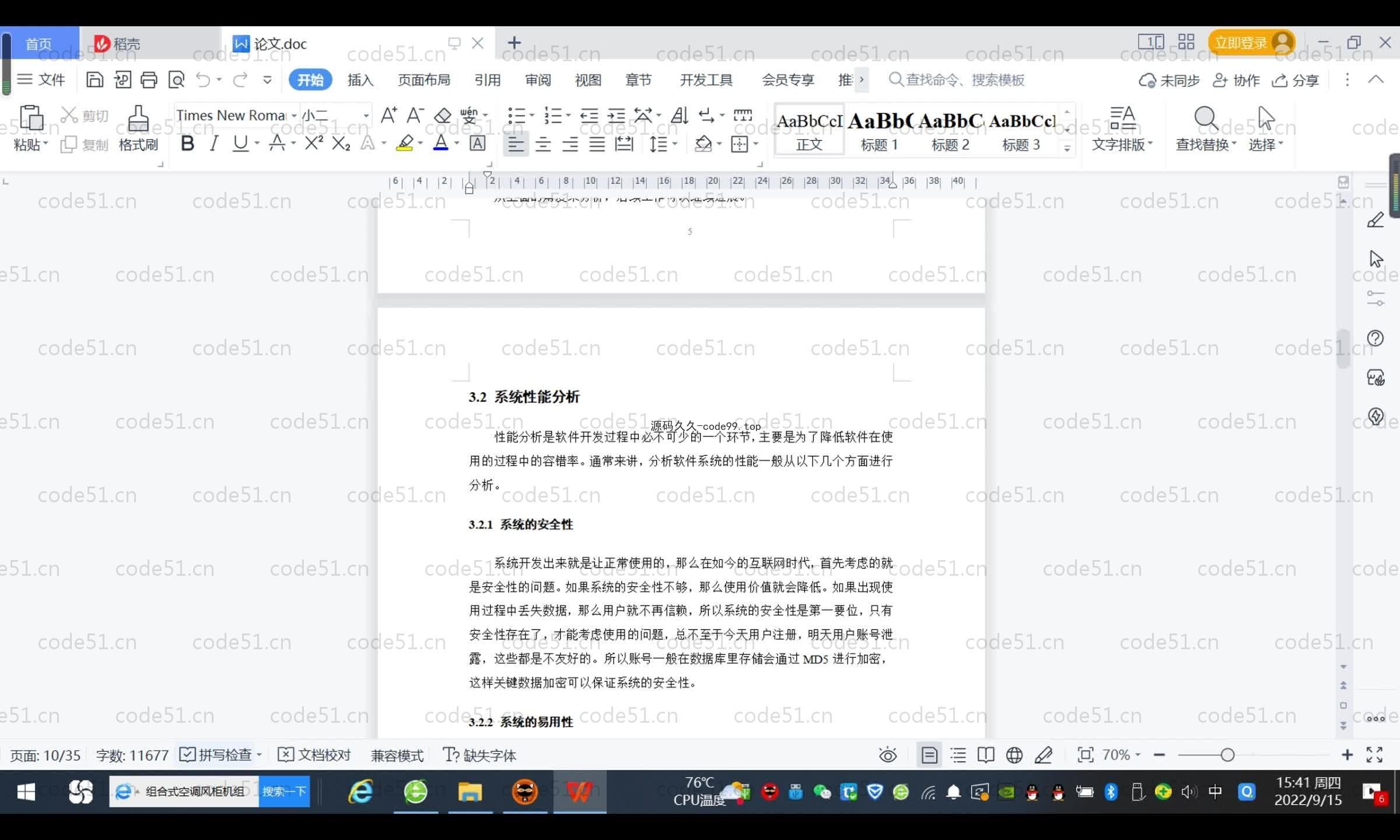The height and width of the screenshot is (840, 1400).
Task: Expand numbered list options arrow
Action: [x=568, y=115]
